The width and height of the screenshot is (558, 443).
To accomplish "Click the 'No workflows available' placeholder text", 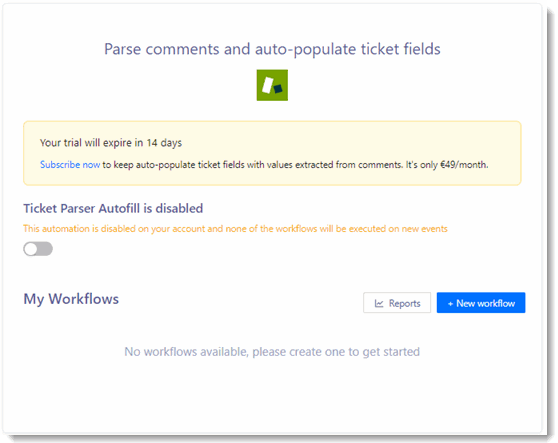I will 272,352.
